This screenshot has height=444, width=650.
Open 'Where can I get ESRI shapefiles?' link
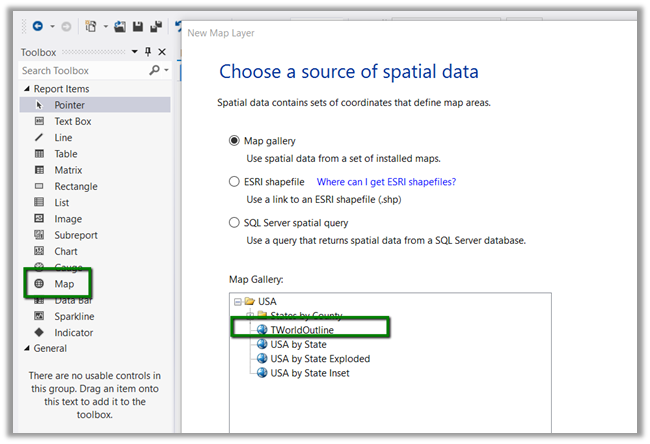(x=386, y=182)
